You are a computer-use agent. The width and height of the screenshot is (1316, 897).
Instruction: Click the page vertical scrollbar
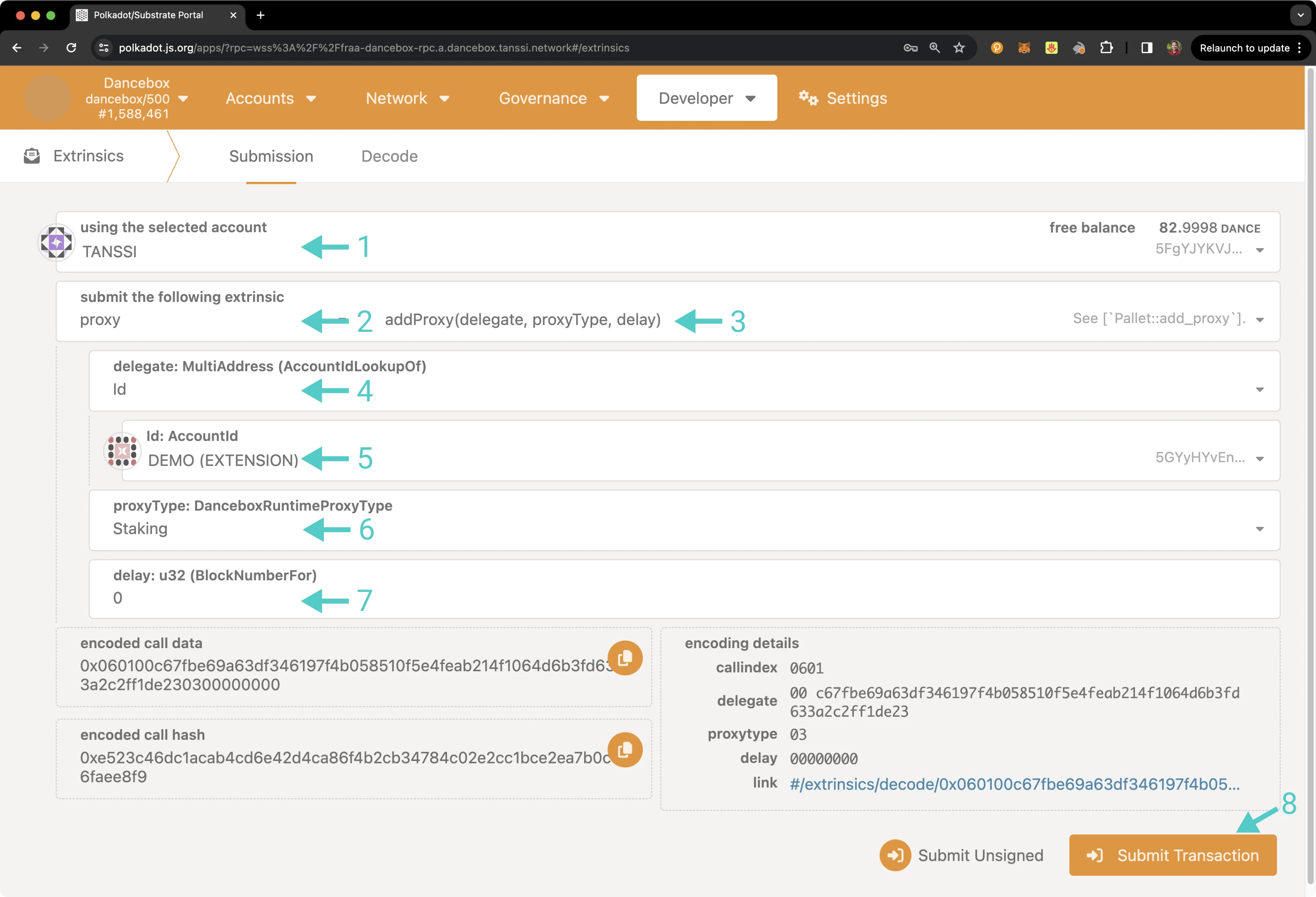1310,476
